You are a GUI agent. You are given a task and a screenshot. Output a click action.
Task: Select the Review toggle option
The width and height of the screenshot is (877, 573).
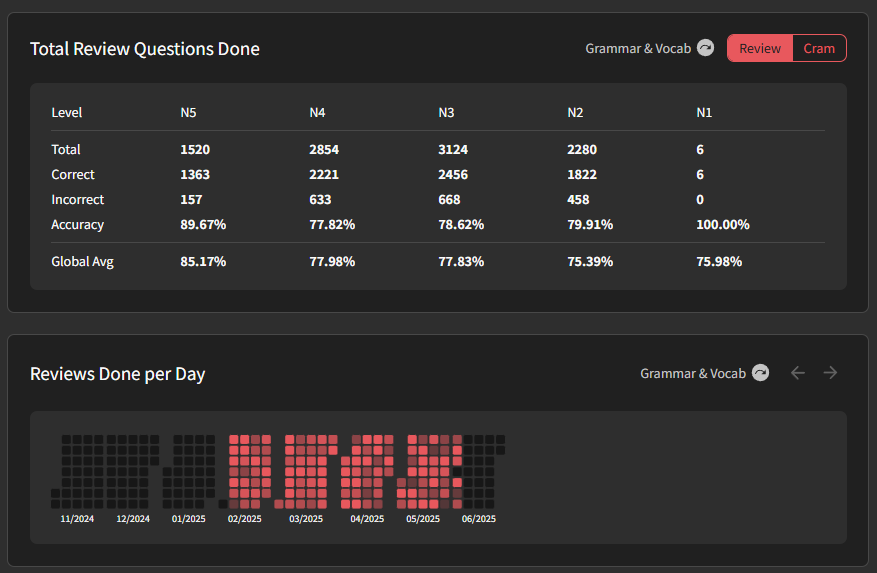tap(760, 49)
